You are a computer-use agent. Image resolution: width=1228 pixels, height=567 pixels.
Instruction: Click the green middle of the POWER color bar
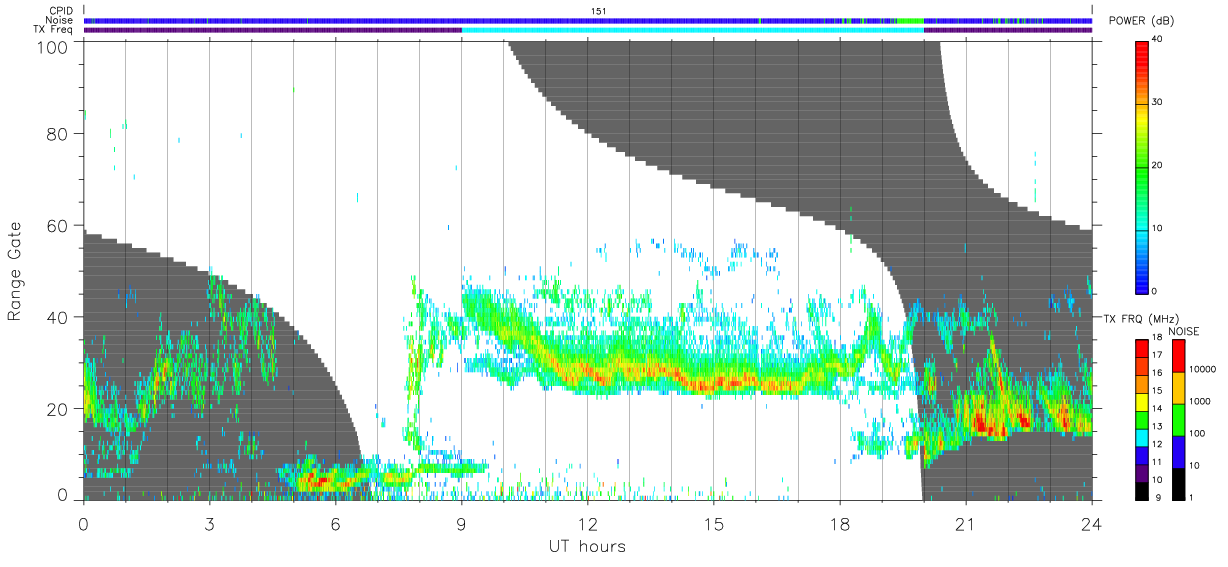coord(1143,165)
